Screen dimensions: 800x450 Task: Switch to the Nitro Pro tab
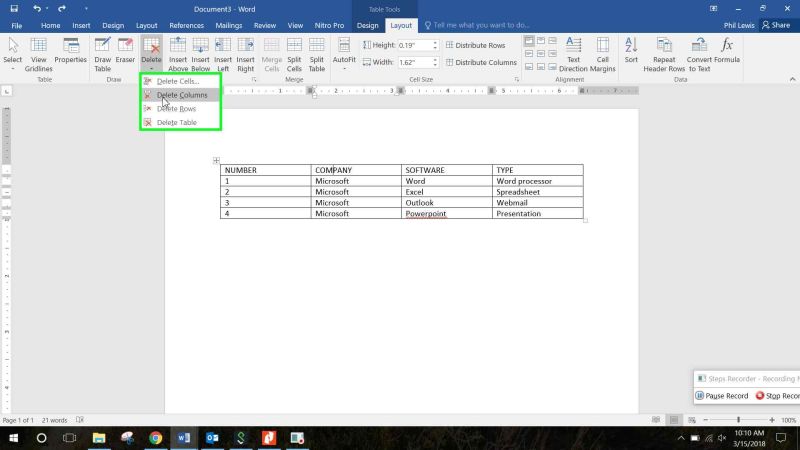(x=330, y=26)
